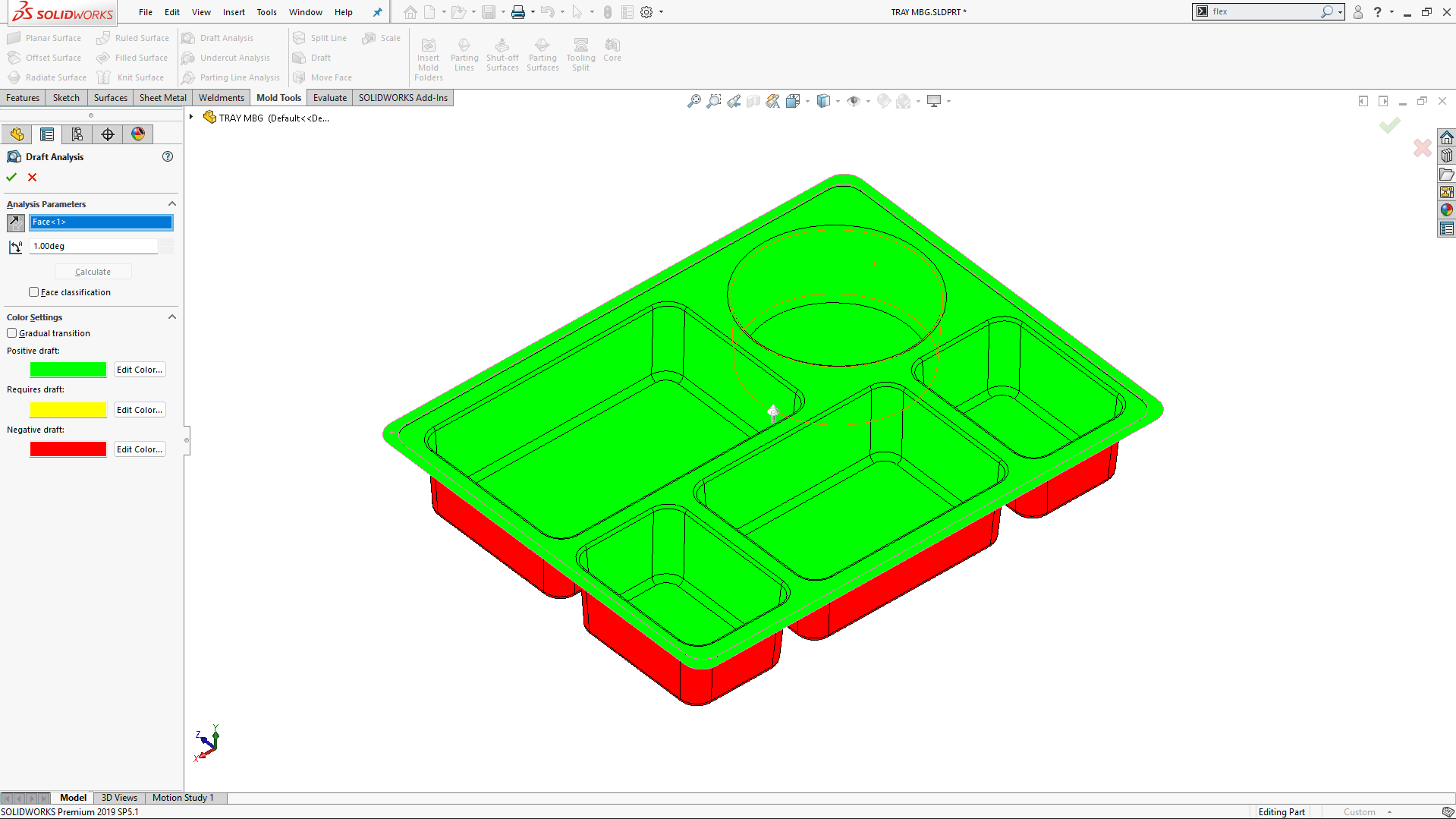The width and height of the screenshot is (1456, 819).
Task: Click the Previous View icon
Action: [734, 101]
